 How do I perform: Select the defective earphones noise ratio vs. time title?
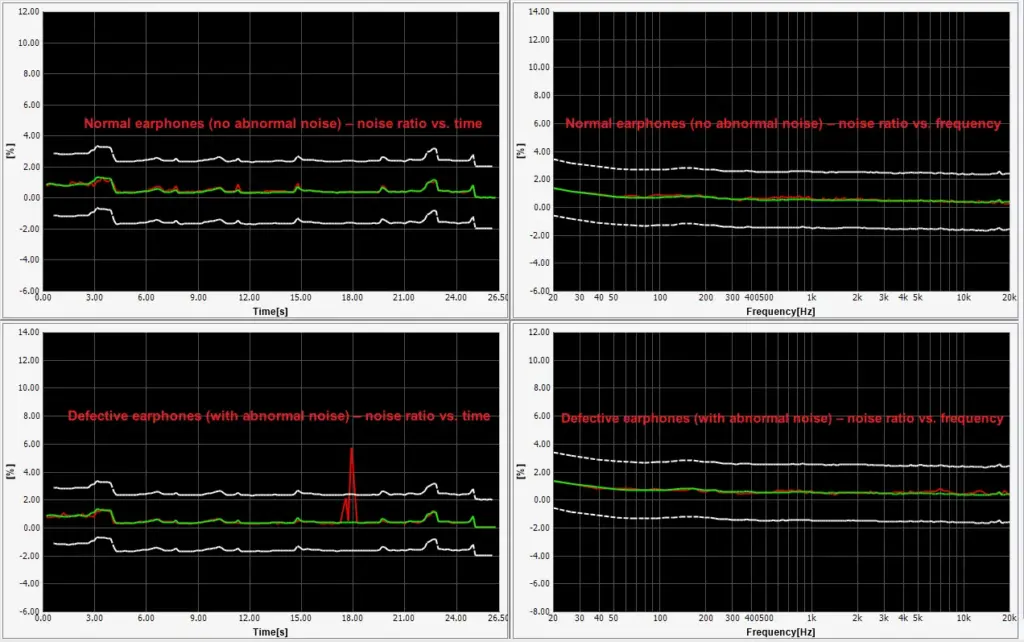point(279,416)
